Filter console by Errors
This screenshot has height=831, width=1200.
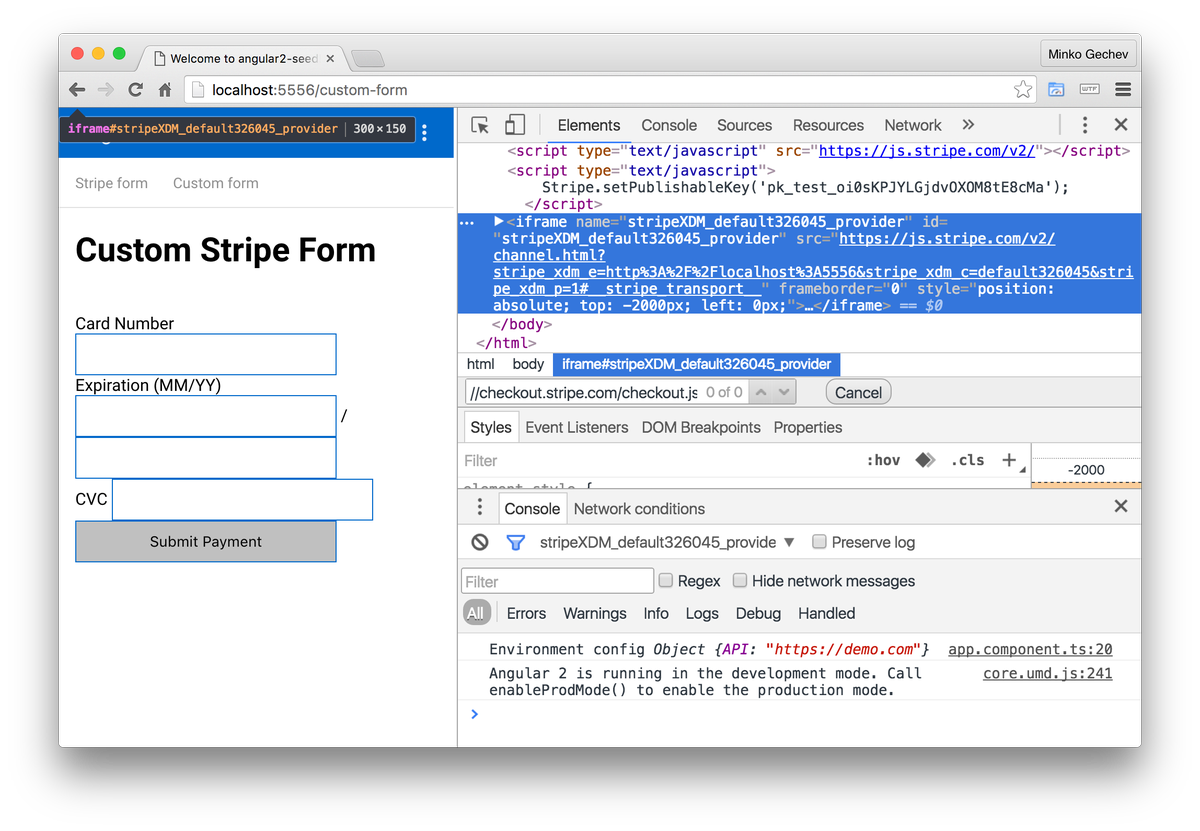tap(526, 613)
